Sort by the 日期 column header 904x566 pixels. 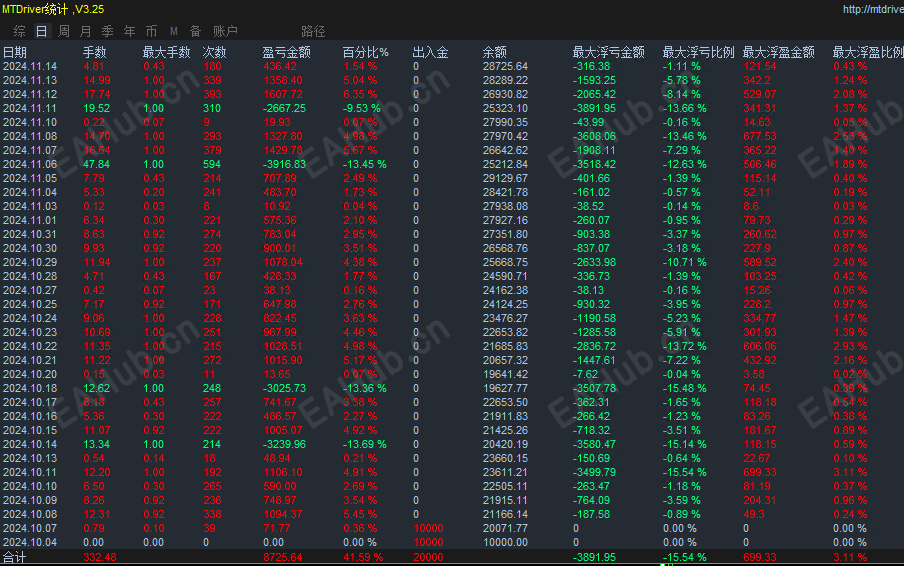point(15,52)
